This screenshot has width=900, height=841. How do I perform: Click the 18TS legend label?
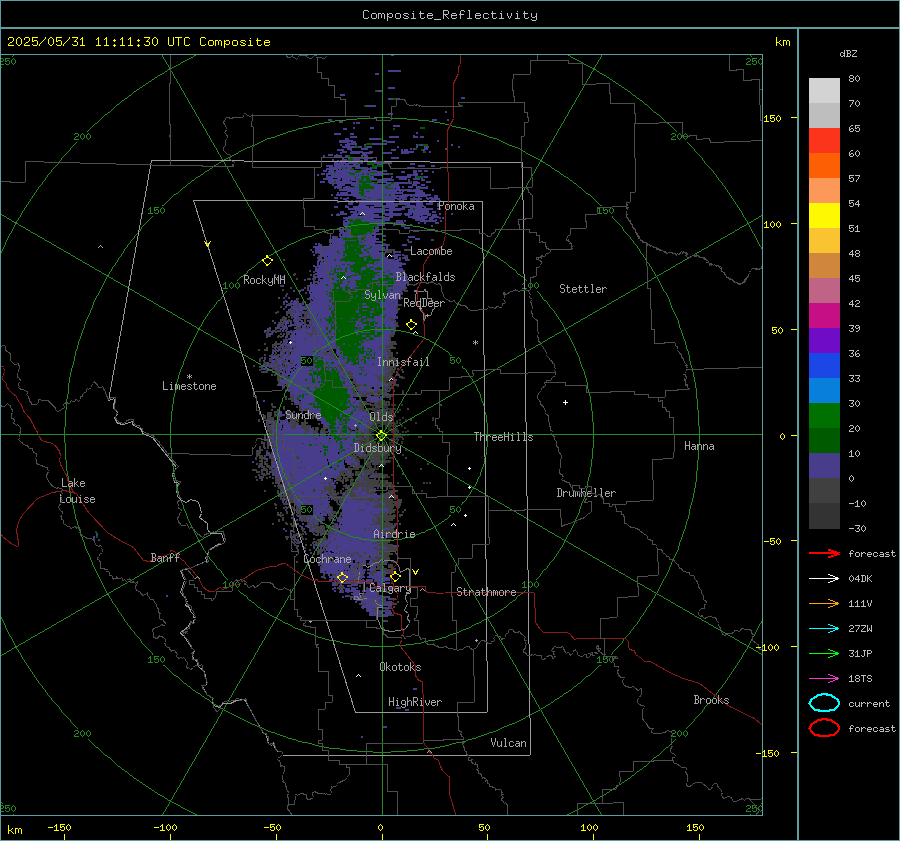point(860,679)
